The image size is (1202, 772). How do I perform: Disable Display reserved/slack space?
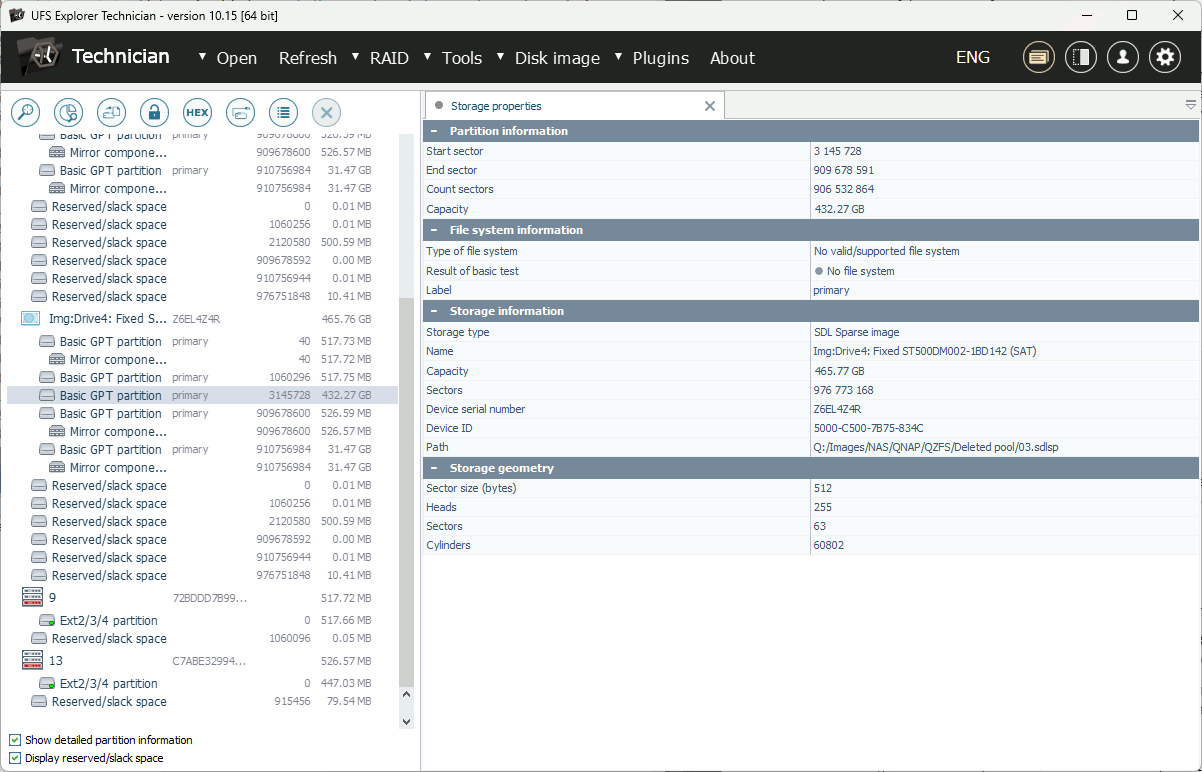[x=14, y=757]
